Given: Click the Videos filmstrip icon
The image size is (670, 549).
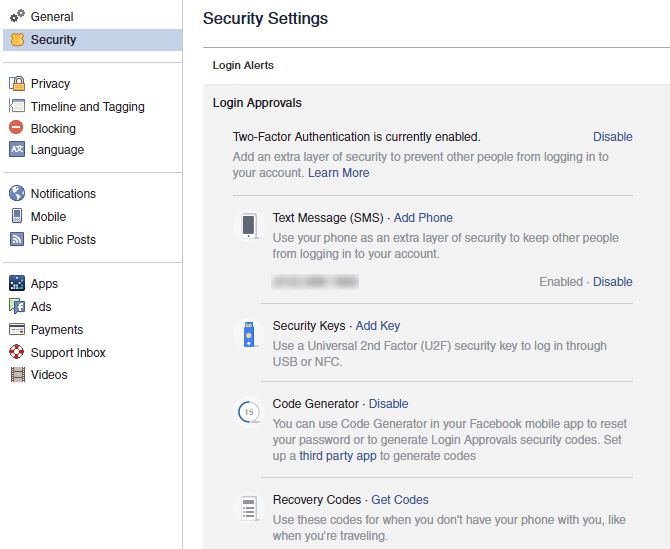Looking at the screenshot, I should tap(18, 375).
